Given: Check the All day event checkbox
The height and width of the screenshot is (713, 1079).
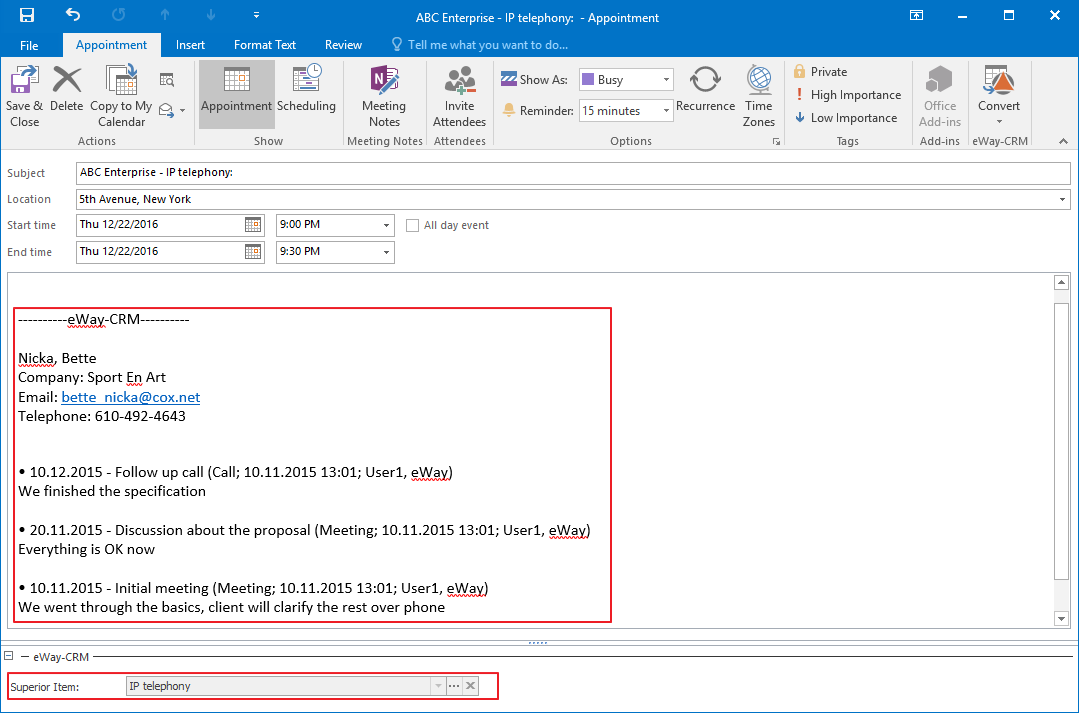Looking at the screenshot, I should coord(412,226).
